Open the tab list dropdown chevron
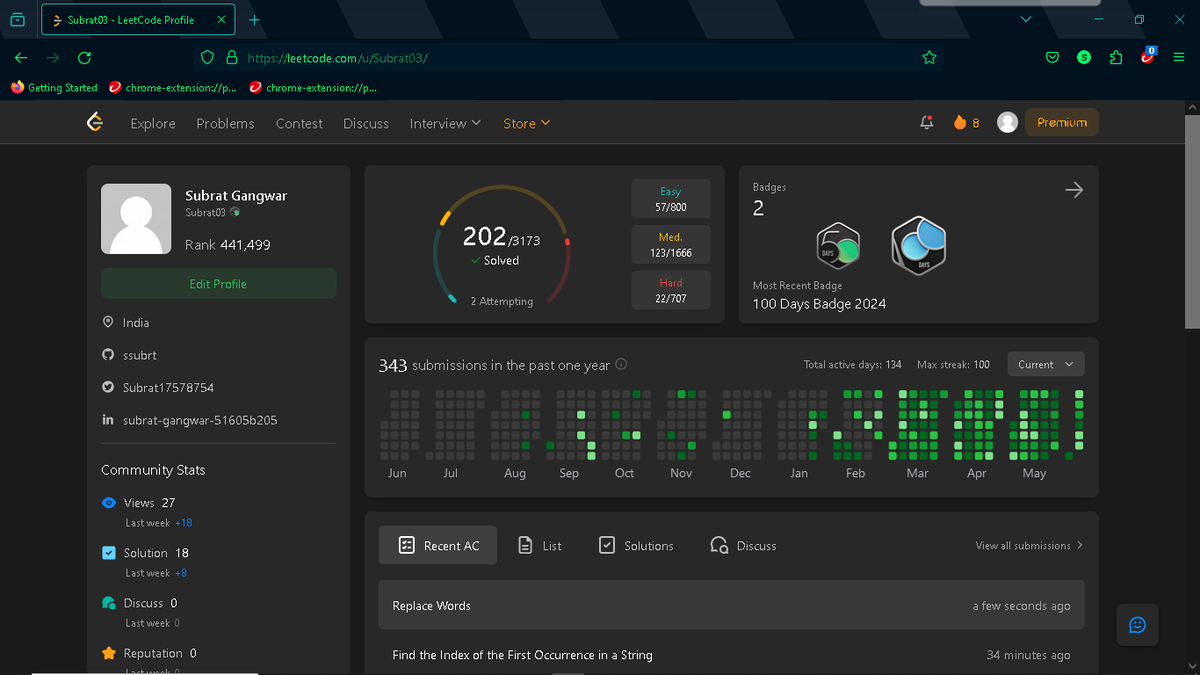This screenshot has height=675, width=1200. [x=1025, y=19]
